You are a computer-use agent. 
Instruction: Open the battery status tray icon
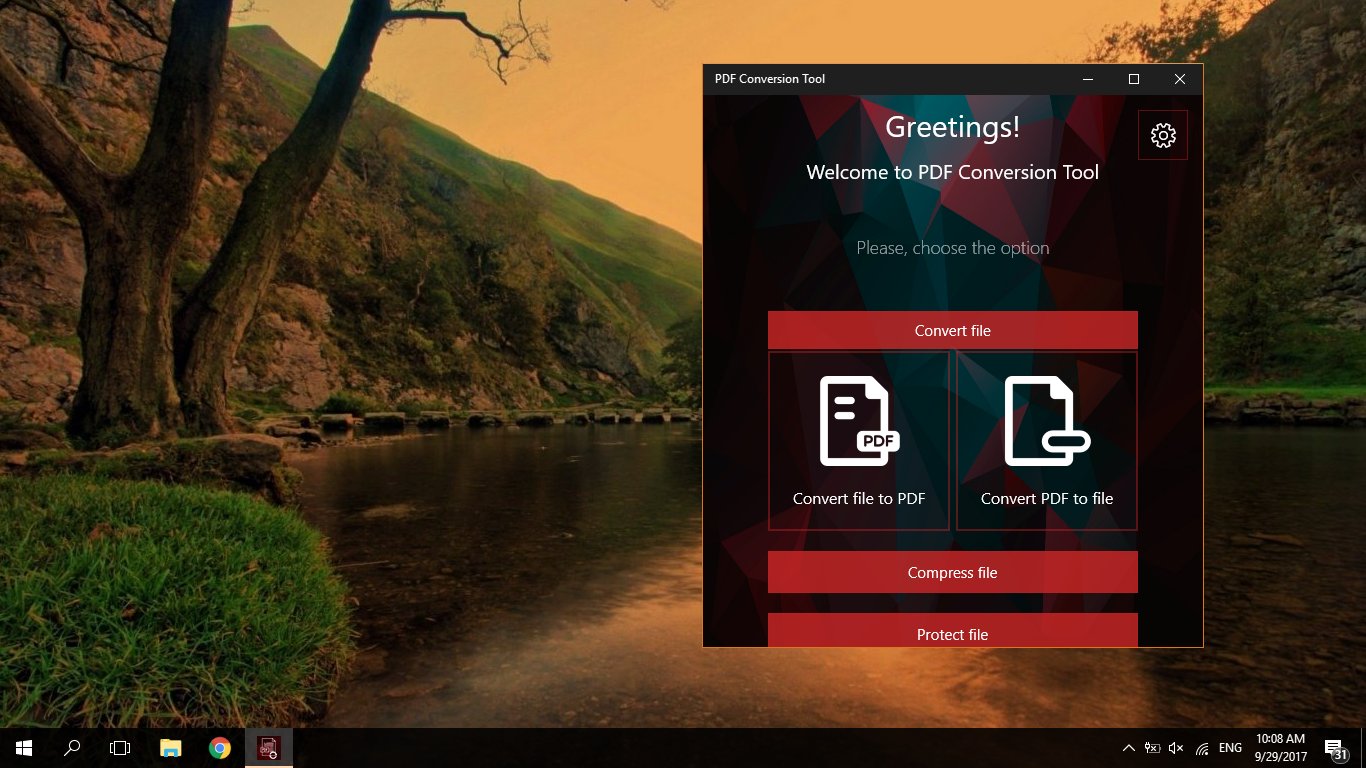click(x=1153, y=748)
